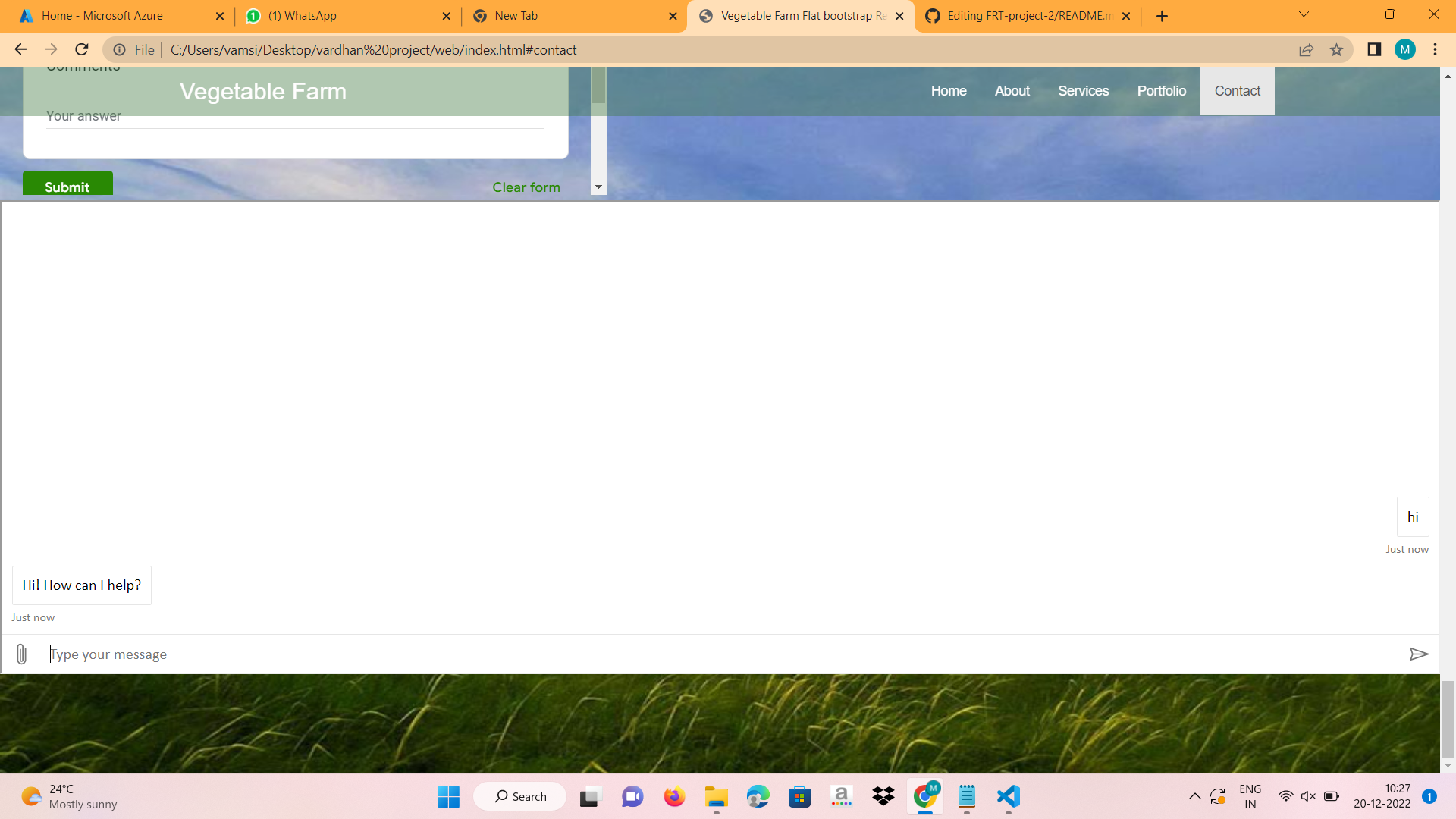Focus the Type your message field
Image resolution: width=1456 pixels, height=819 pixels.
click(x=720, y=654)
